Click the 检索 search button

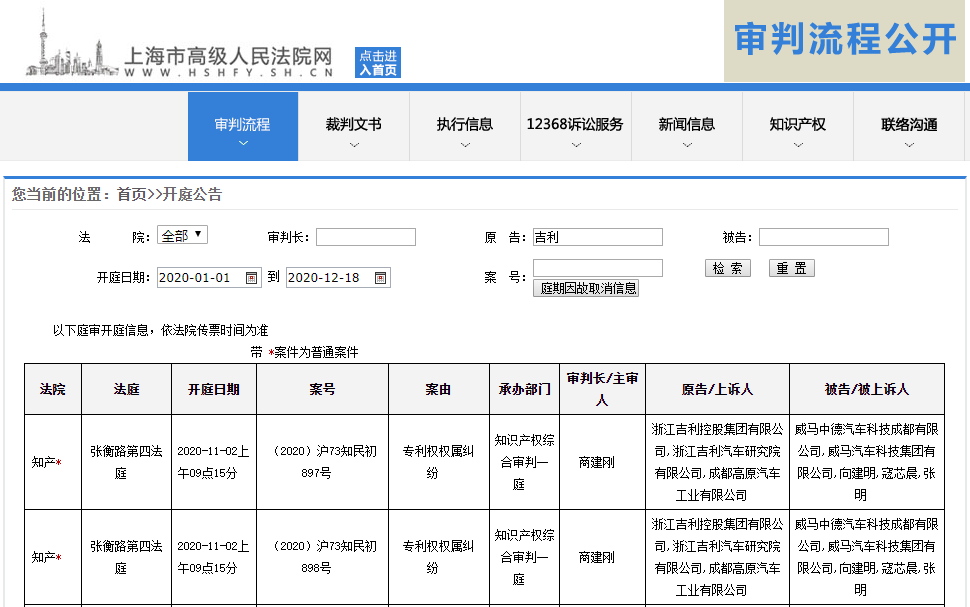coord(727,269)
